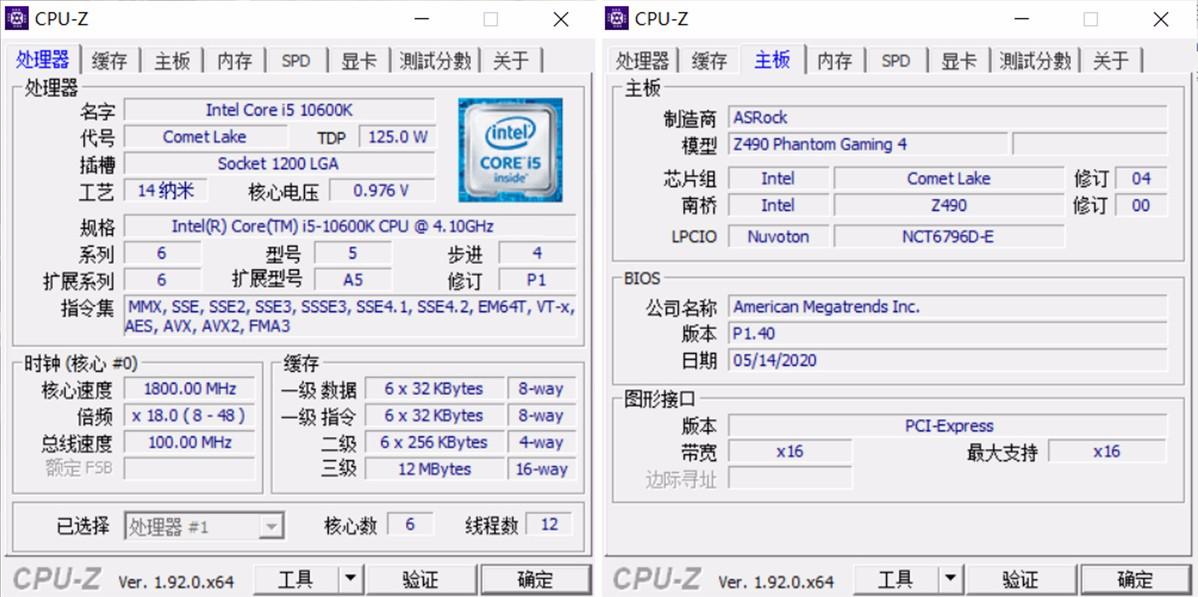Click the 验证 button in left window
Viewport: 1198px width, 597px height.
click(421, 579)
